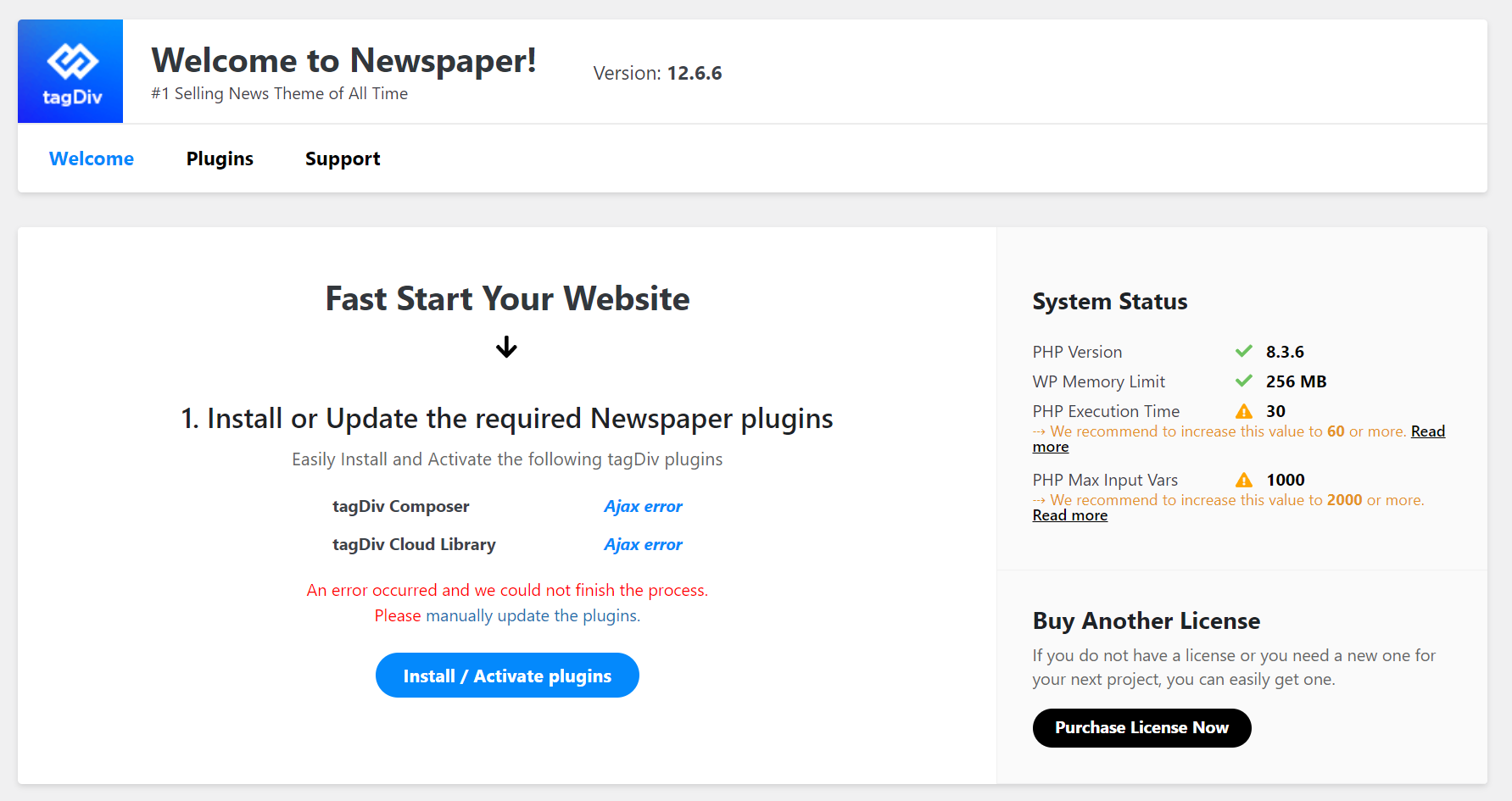
Task: Click Ajax error next to tagDiv Cloud Library
Action: click(x=643, y=544)
